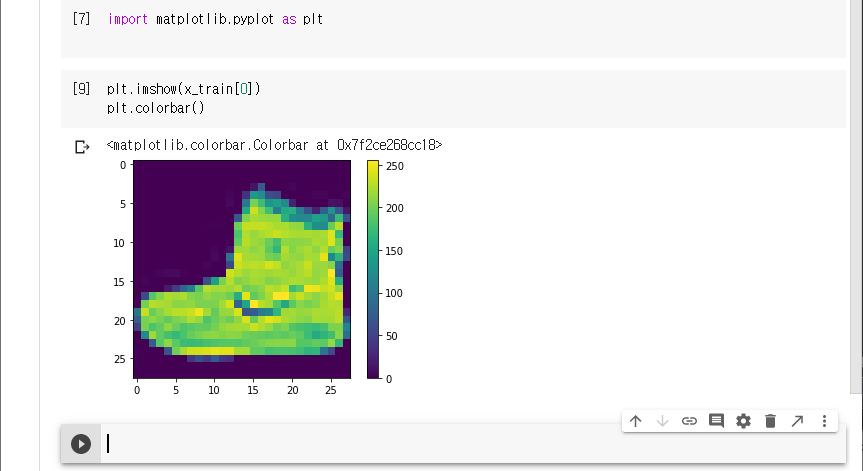Open the cell's more options menu
Screen dimensions: 863x471
(x=824, y=421)
